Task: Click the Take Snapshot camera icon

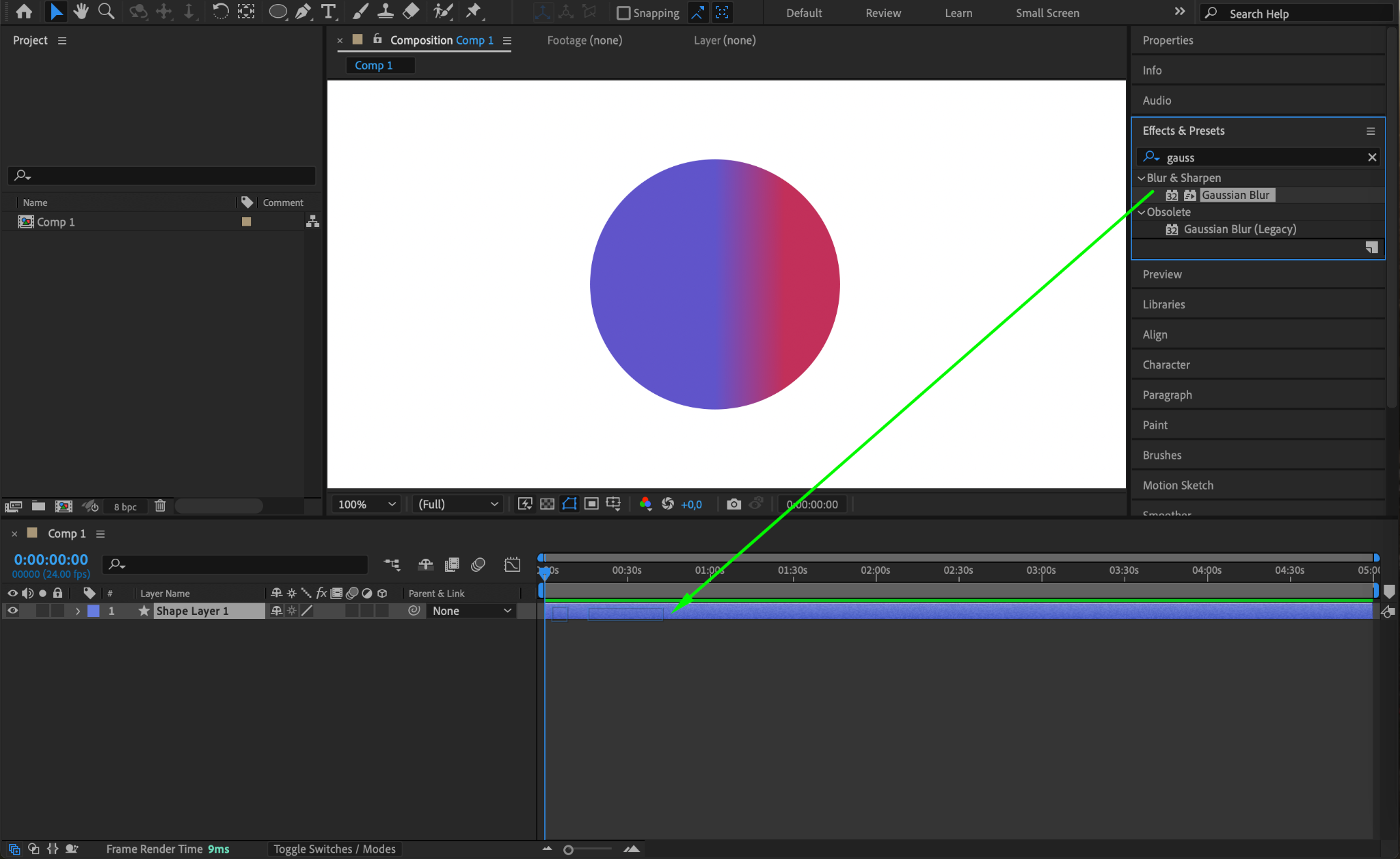Action: click(733, 504)
